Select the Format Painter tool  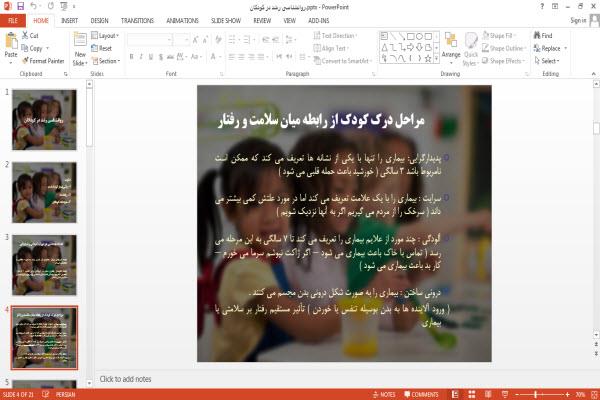tap(43, 61)
